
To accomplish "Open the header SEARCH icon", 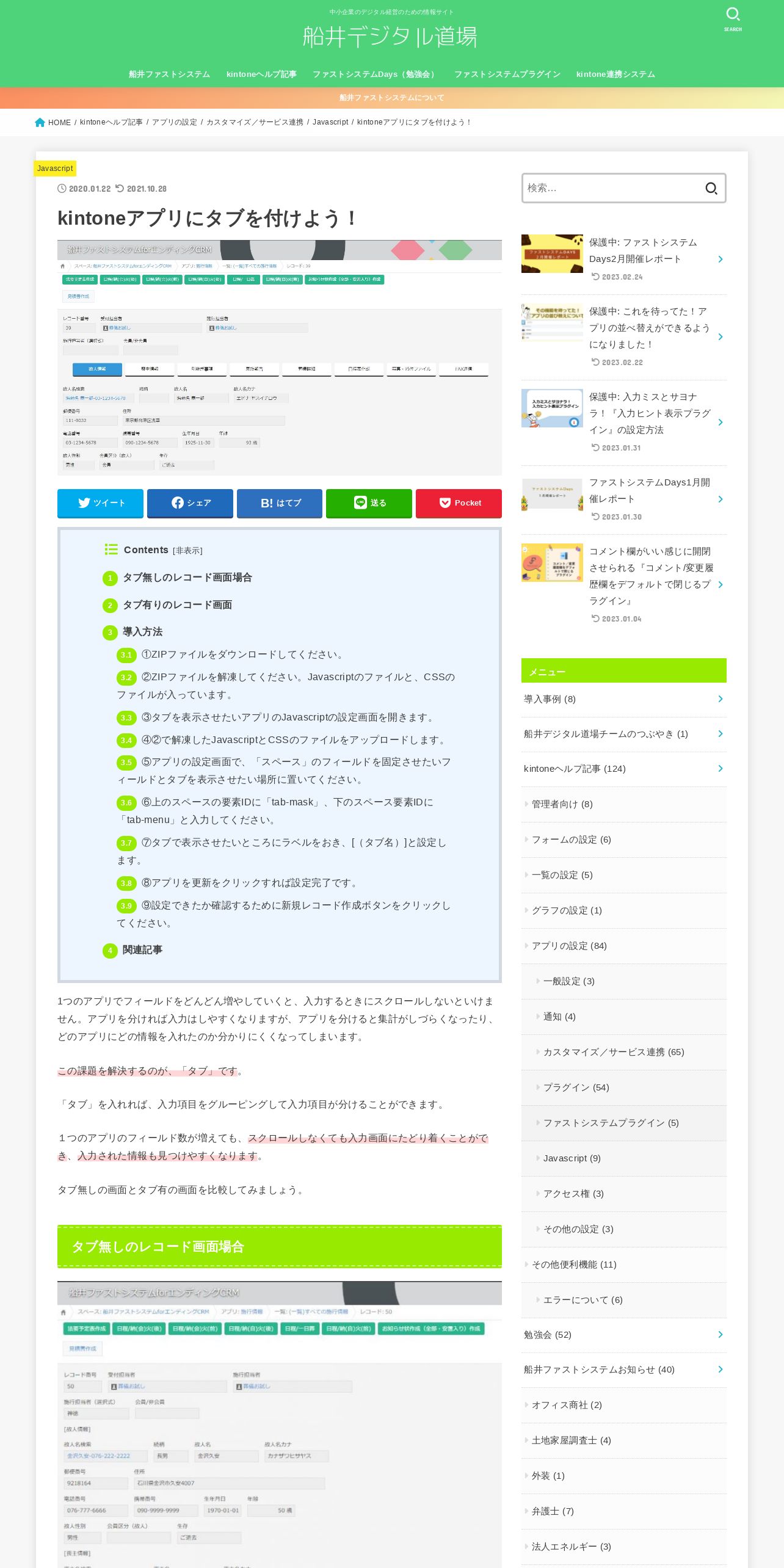I will coord(733,18).
